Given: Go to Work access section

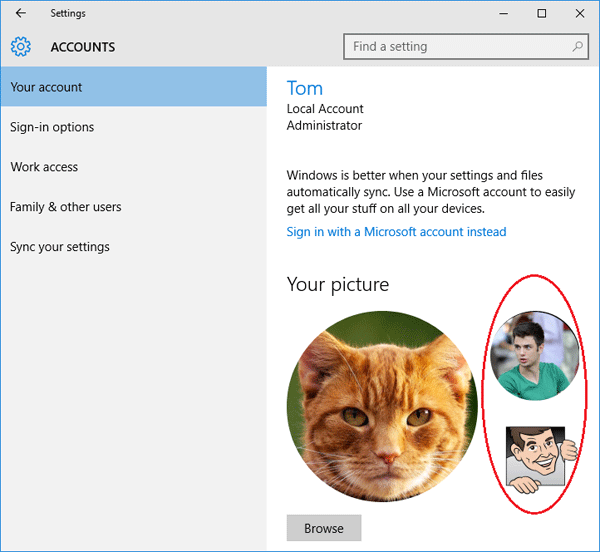Looking at the screenshot, I should [44, 167].
